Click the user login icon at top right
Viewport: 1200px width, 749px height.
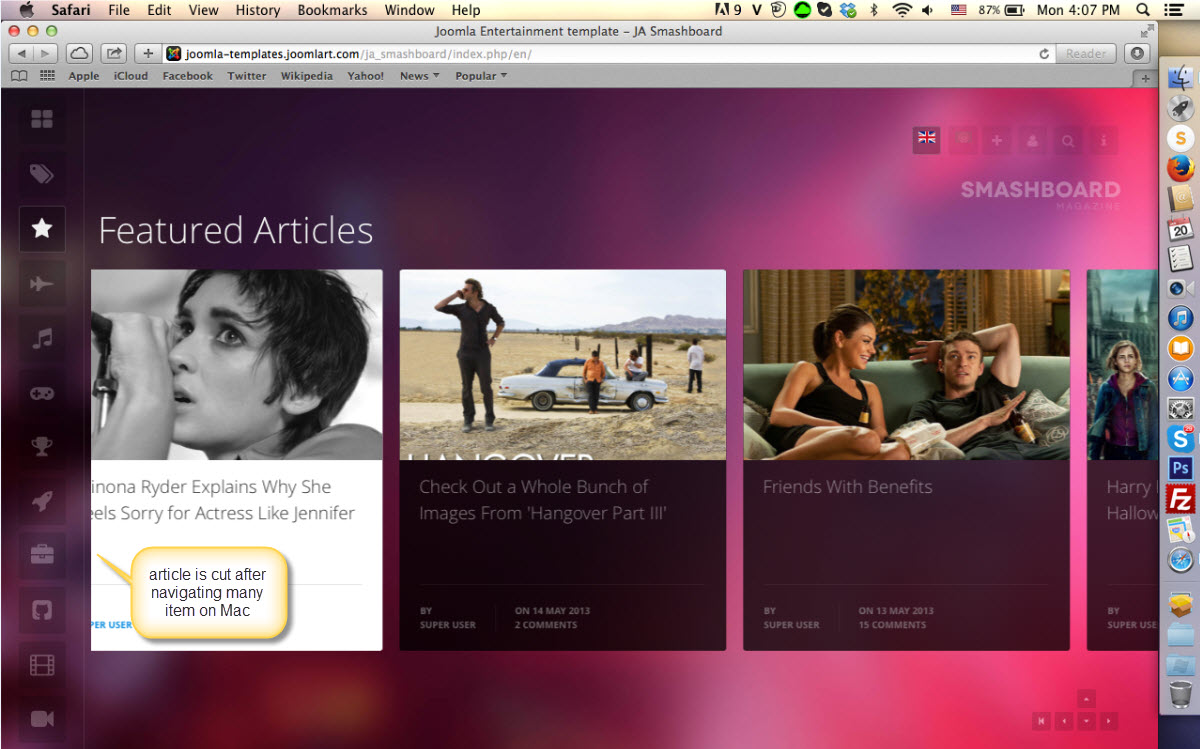1032,141
